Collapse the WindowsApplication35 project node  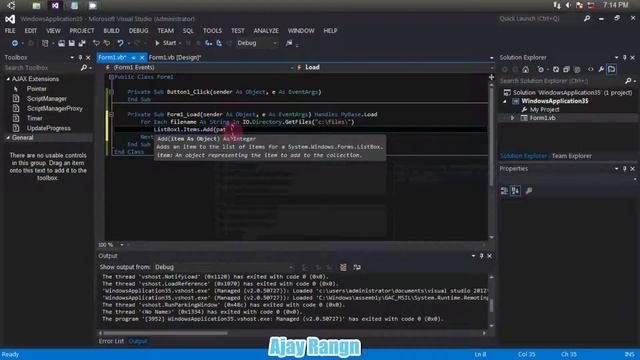coord(504,101)
